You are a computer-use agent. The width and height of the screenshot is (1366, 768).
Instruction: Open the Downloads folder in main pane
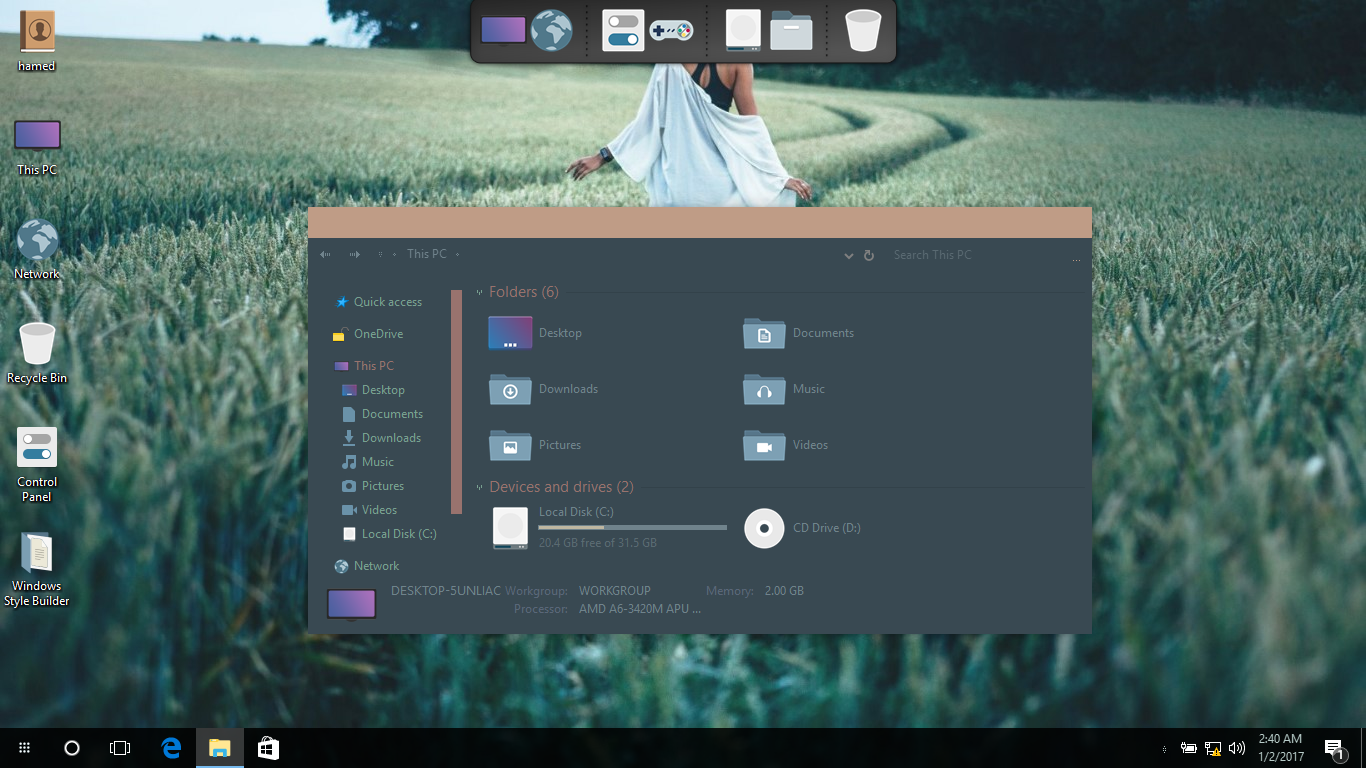510,389
